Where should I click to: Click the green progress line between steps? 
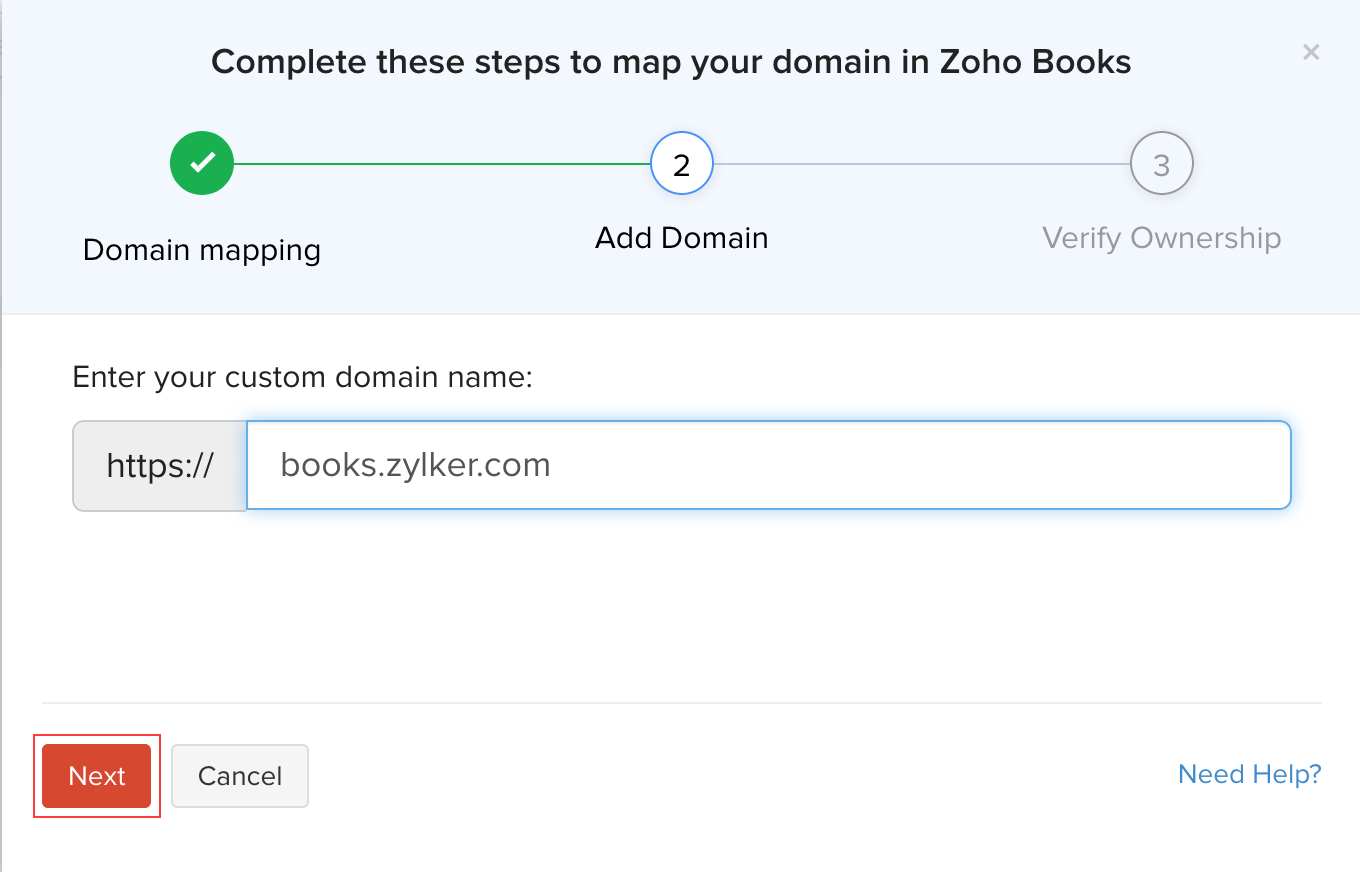coord(440,164)
